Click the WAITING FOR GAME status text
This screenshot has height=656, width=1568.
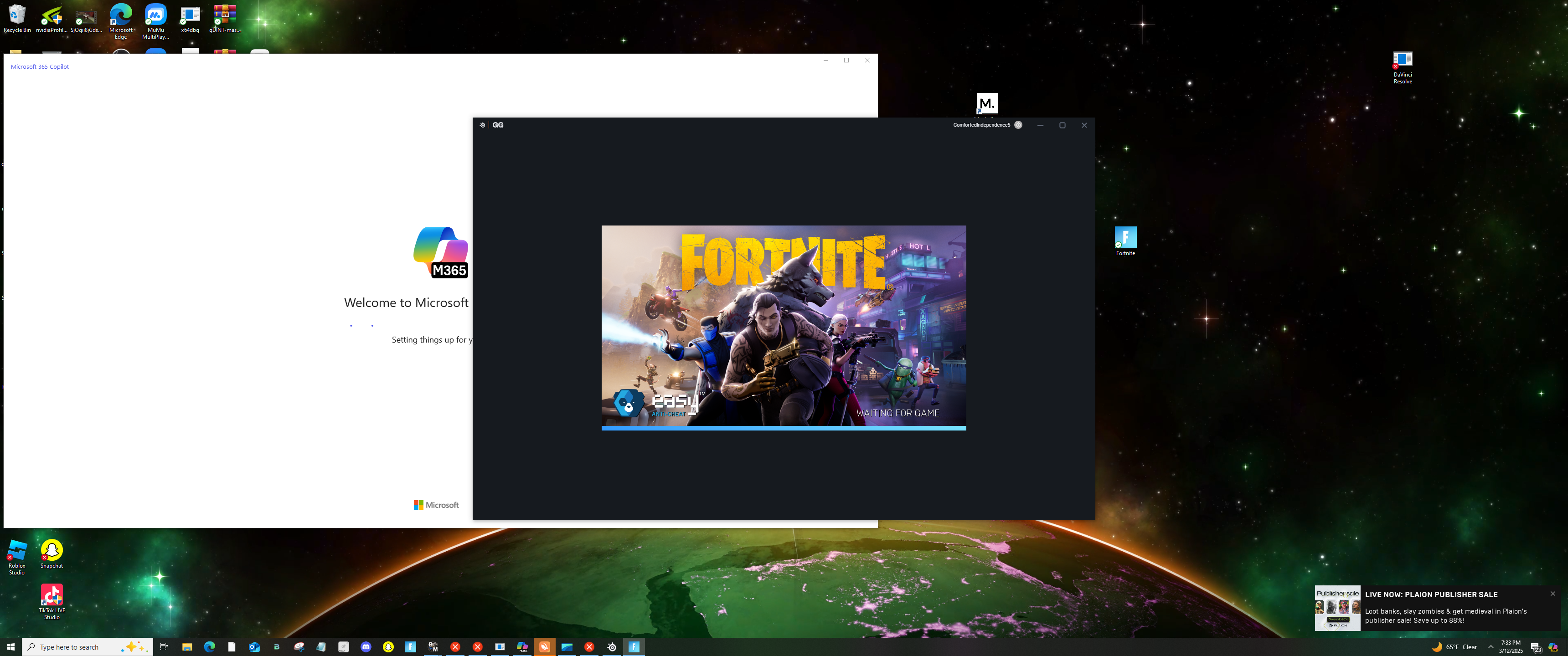897,413
